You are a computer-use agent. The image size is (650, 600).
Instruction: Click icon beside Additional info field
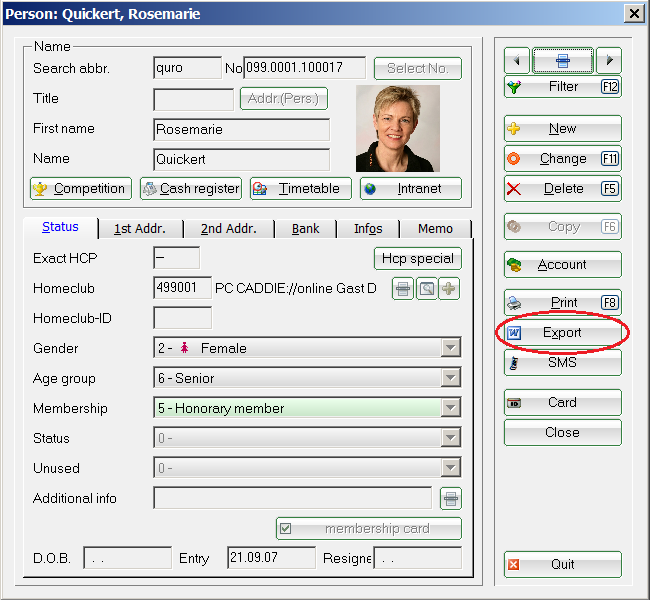tap(451, 498)
